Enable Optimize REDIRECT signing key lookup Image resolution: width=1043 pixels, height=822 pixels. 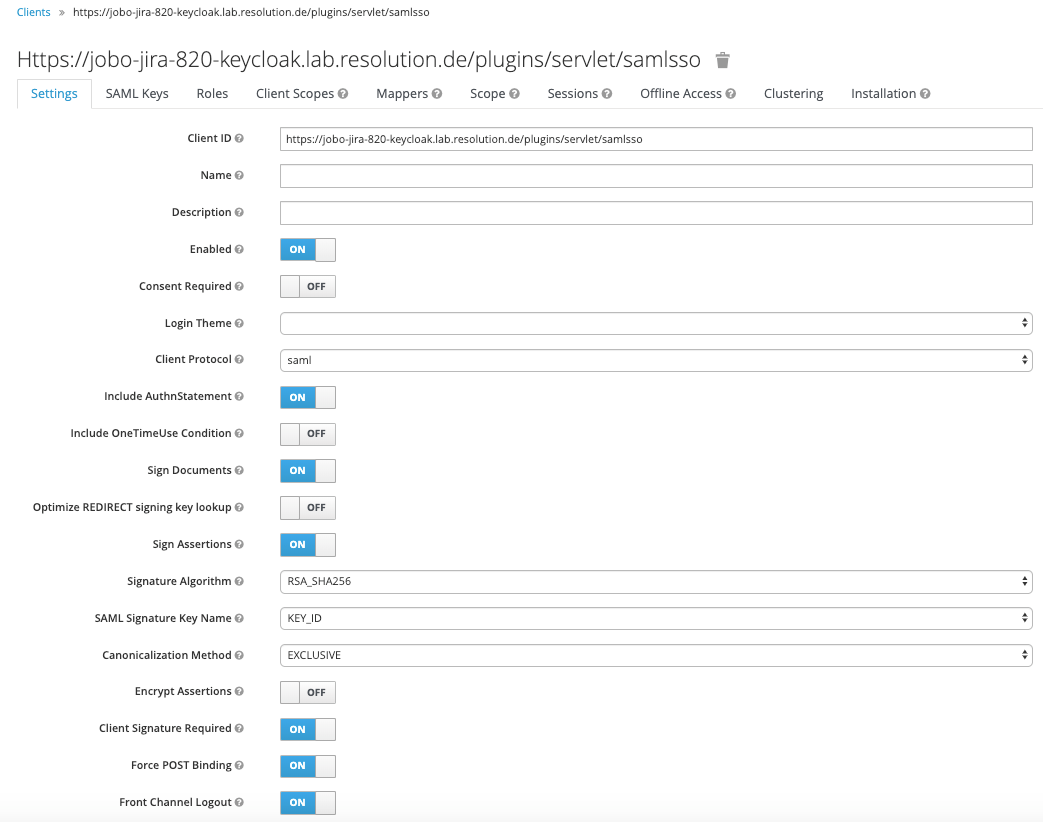308,508
